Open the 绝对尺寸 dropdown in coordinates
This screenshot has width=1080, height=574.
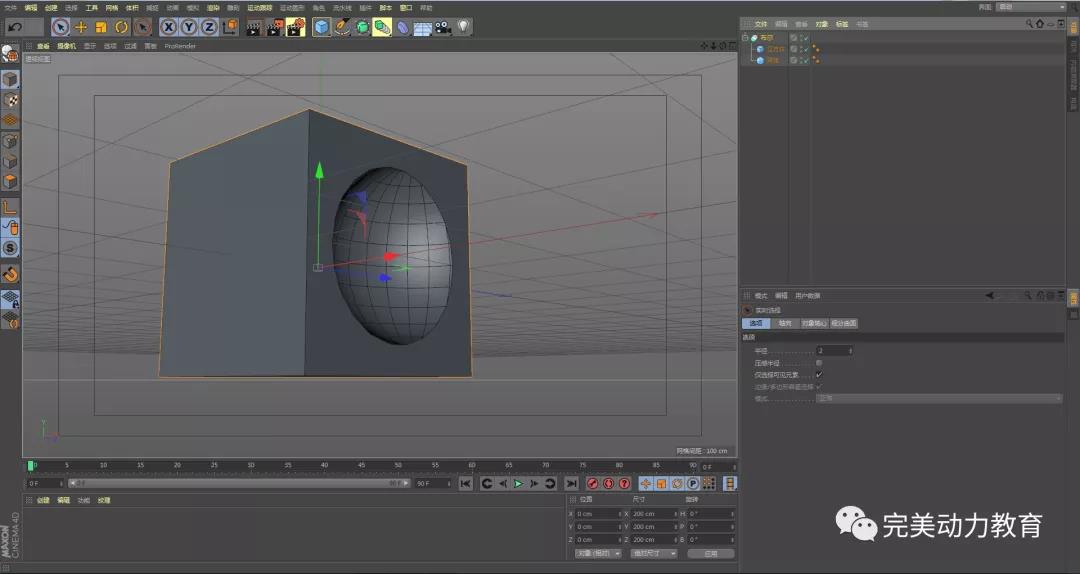pyautogui.click(x=655, y=553)
